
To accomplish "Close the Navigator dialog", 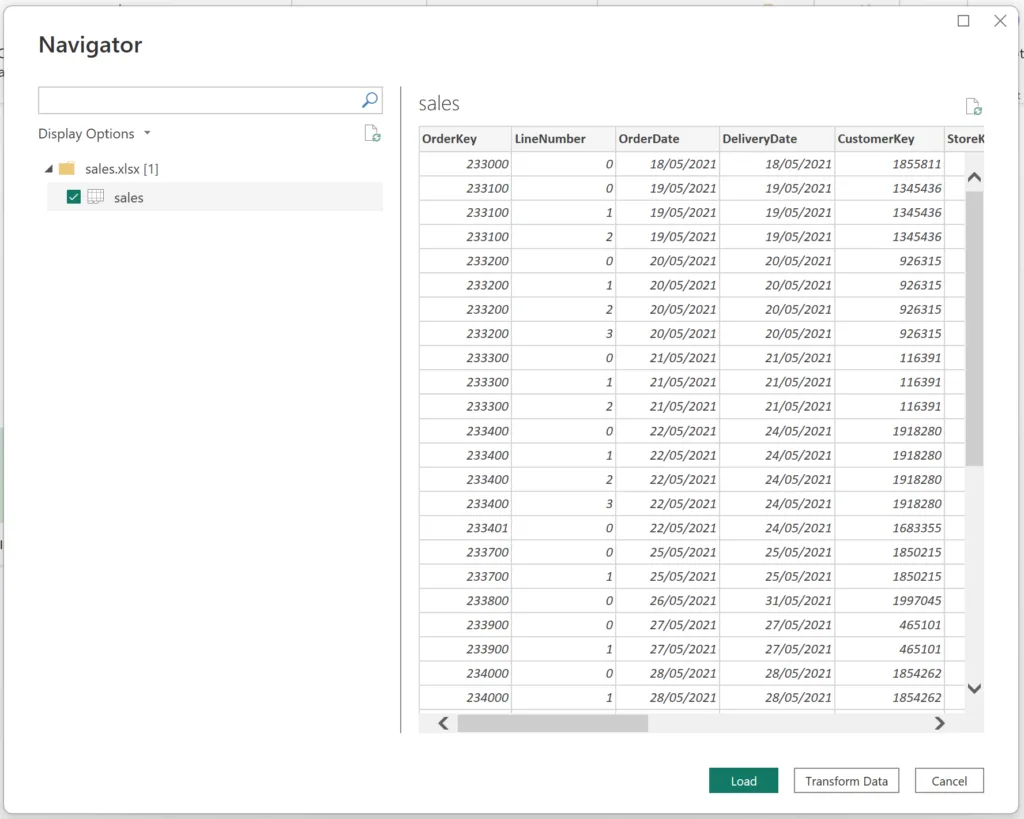I will tap(1000, 21).
